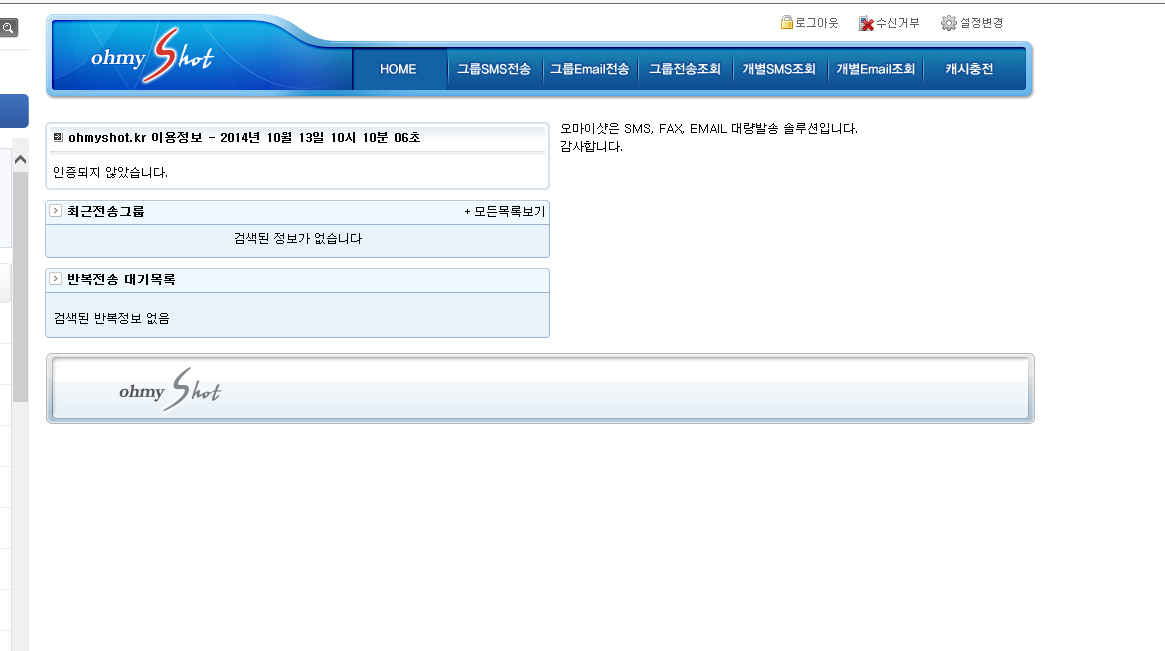Click the red X 수신거부 icon

[866, 23]
